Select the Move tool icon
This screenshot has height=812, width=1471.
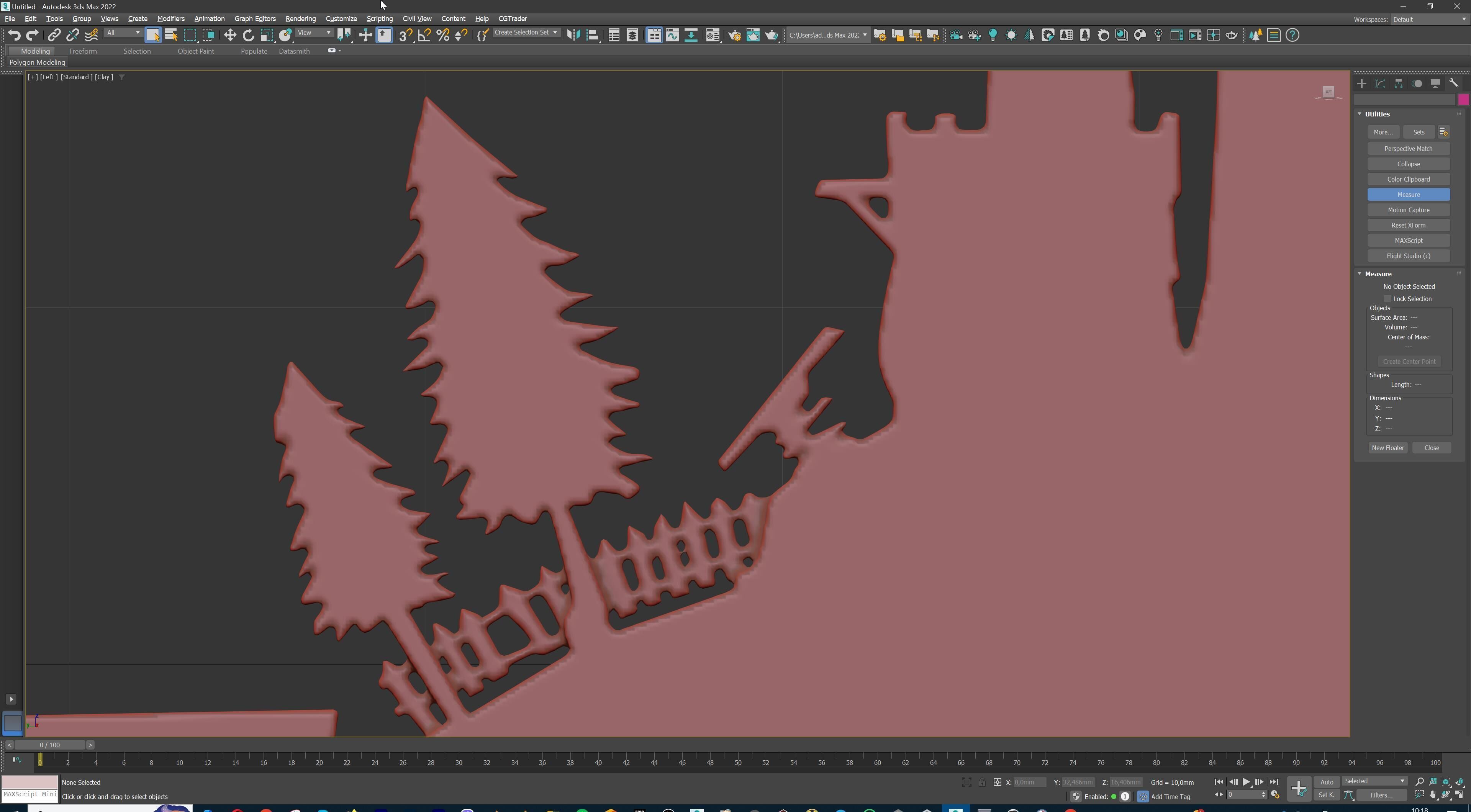pyautogui.click(x=229, y=35)
